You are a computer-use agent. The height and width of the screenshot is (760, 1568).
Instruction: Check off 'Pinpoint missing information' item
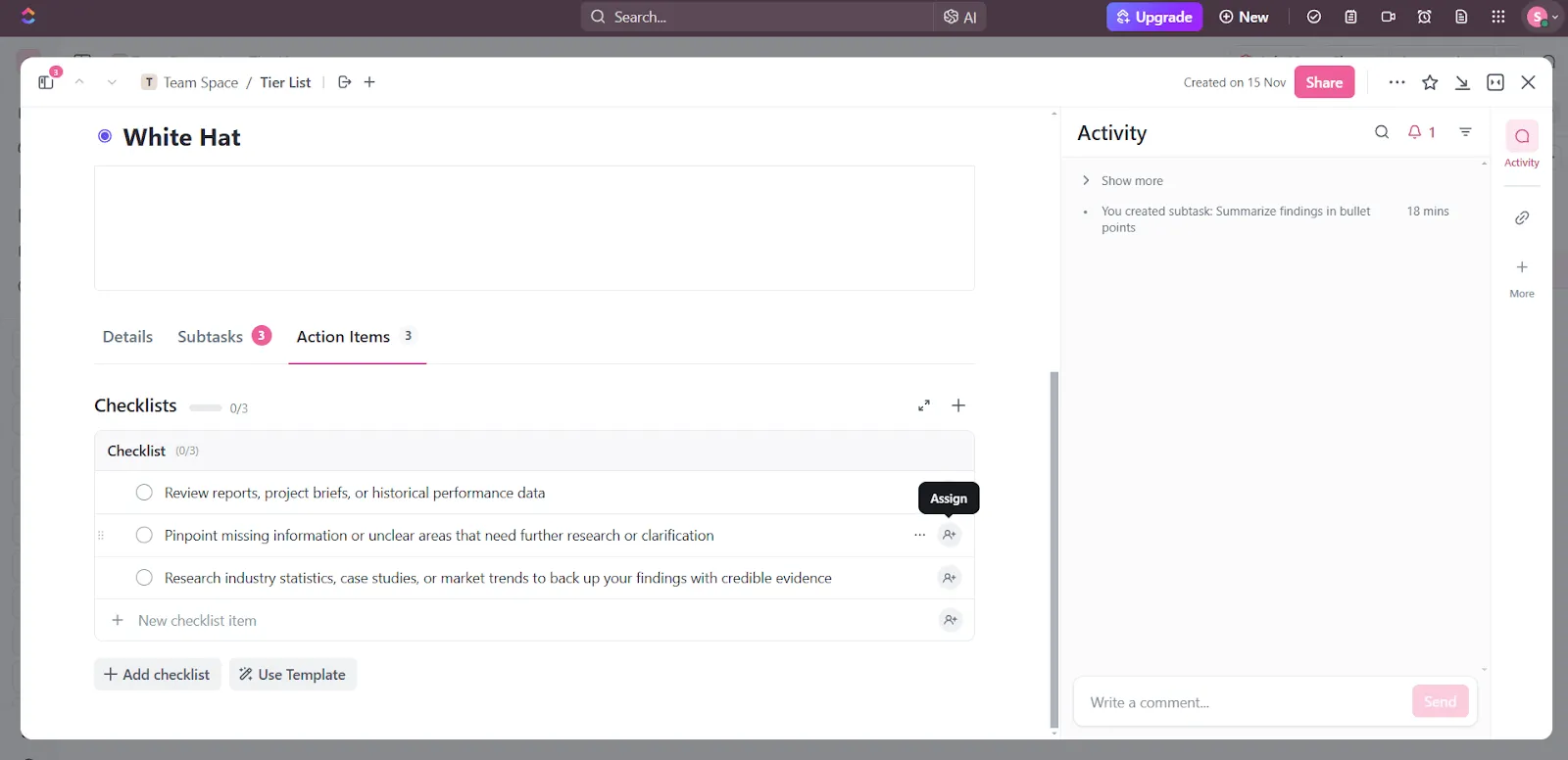144,535
